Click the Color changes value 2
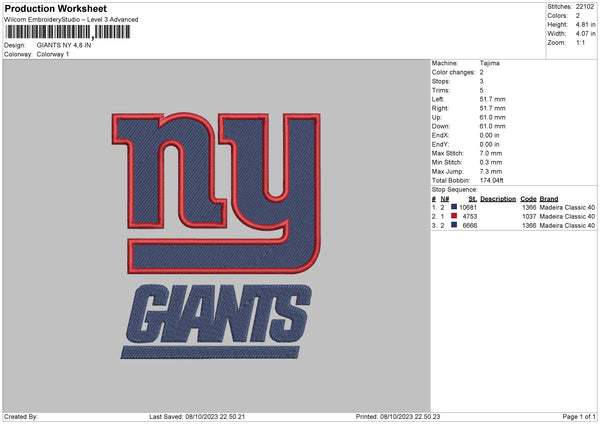The width and height of the screenshot is (600, 424). [481, 72]
